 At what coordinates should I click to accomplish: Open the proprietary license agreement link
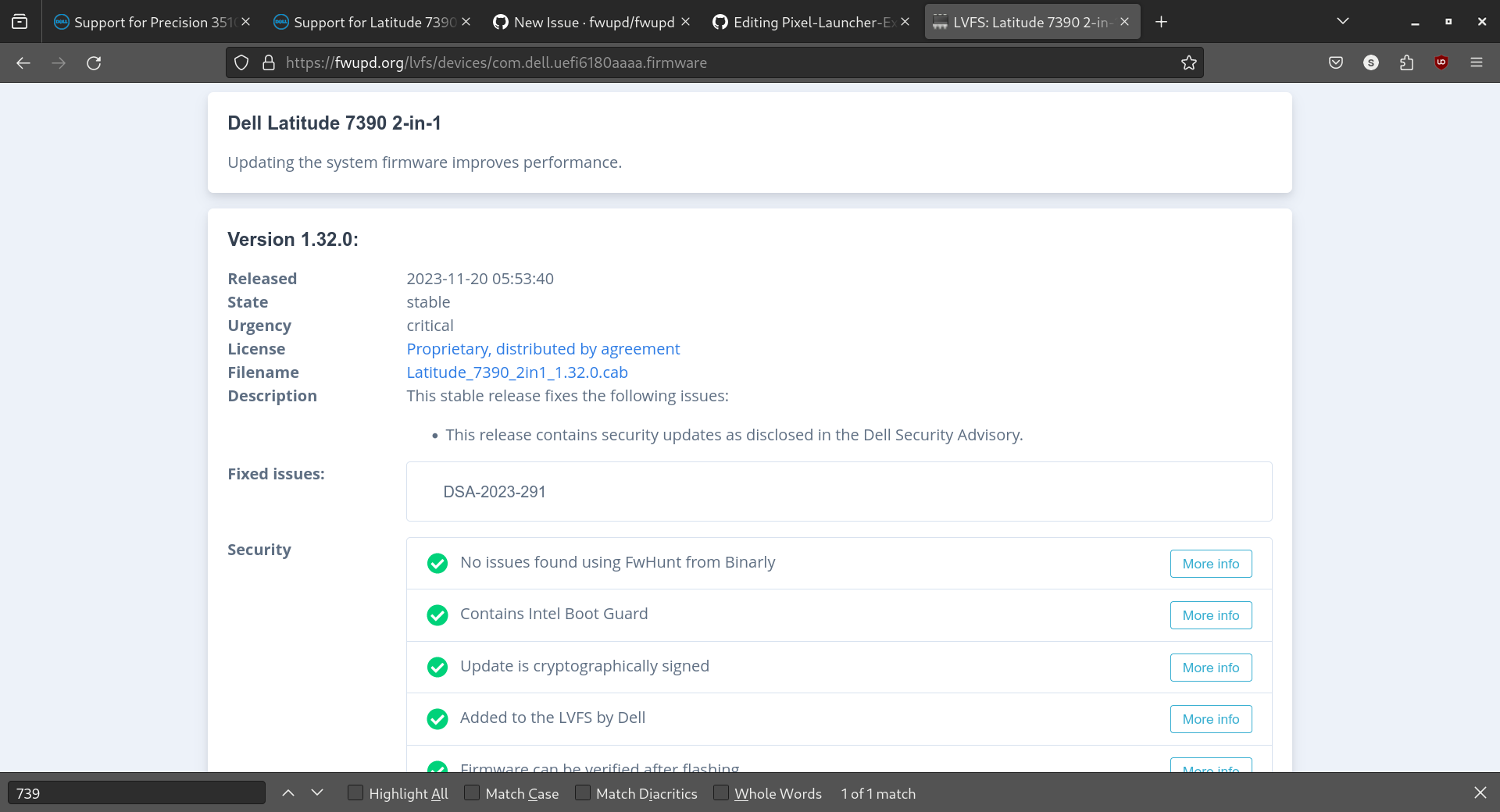[x=542, y=349]
